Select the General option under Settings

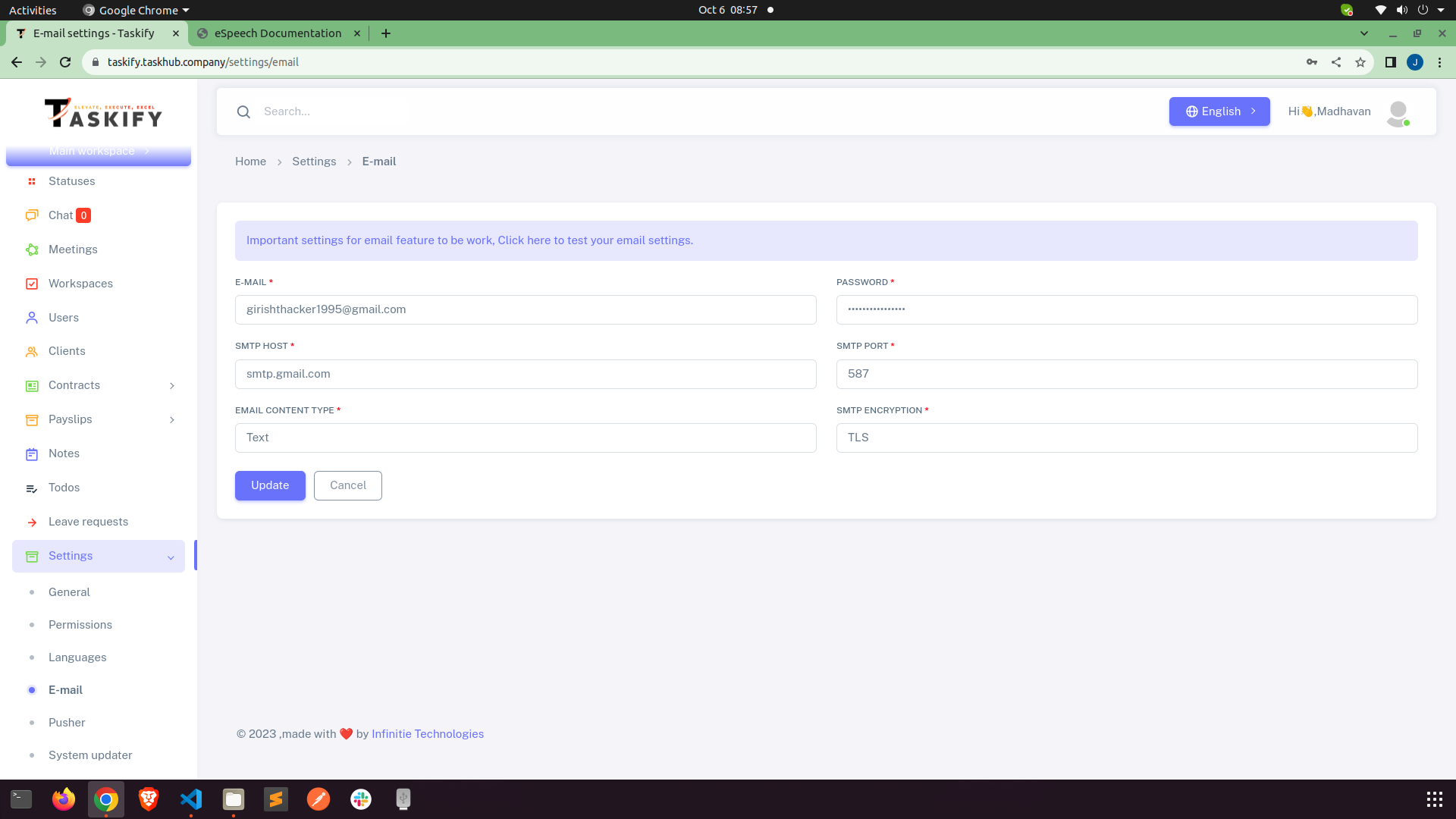tap(69, 592)
